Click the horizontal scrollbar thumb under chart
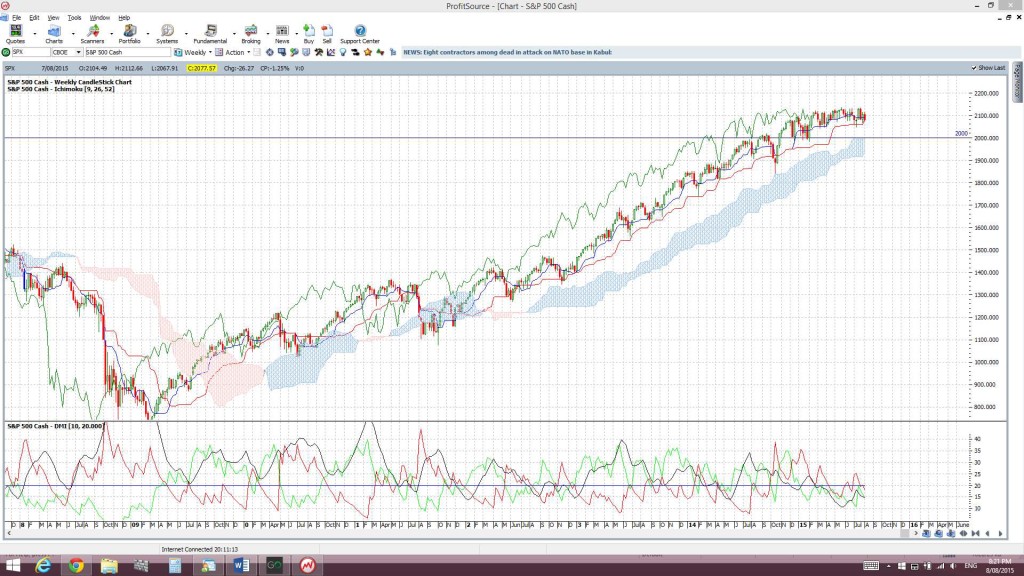Image resolution: width=1024 pixels, height=576 pixels. coord(904,534)
